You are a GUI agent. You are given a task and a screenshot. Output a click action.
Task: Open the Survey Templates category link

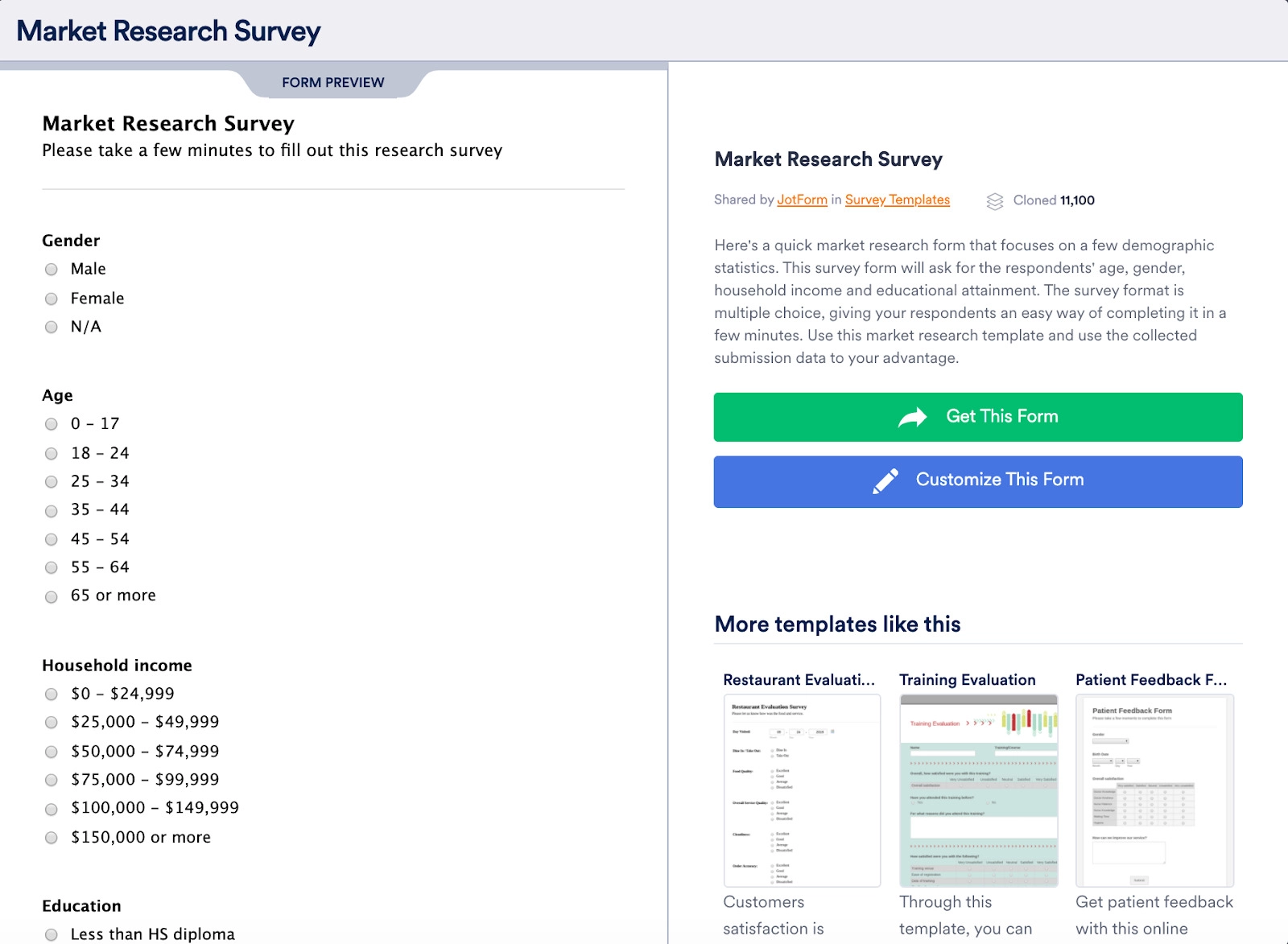(x=897, y=200)
